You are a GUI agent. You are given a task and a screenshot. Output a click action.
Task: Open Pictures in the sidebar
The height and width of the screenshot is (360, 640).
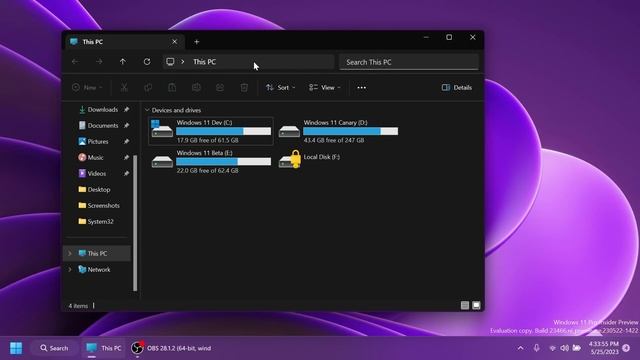point(93,141)
